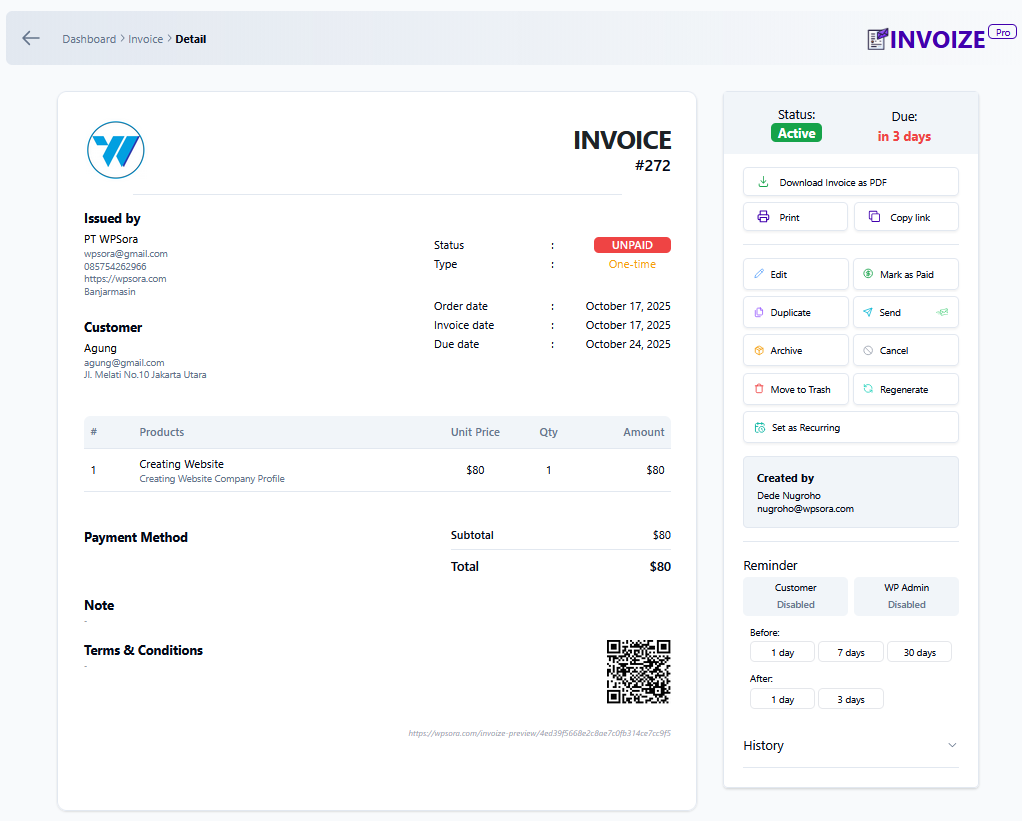Click the Send paper-plane icon
The width and height of the screenshot is (1022, 821).
point(866,312)
